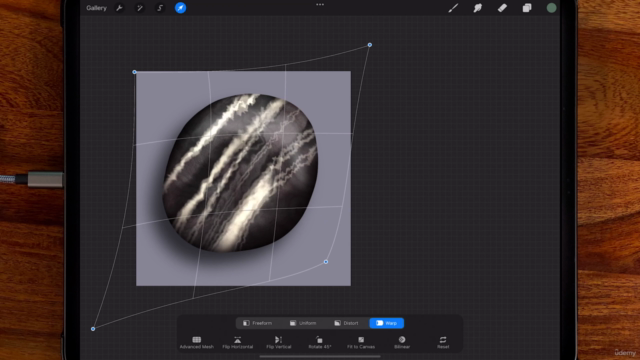Select the Smudge finger tool
Image resolution: width=640 pixels, height=360 pixels.
pyautogui.click(x=478, y=8)
